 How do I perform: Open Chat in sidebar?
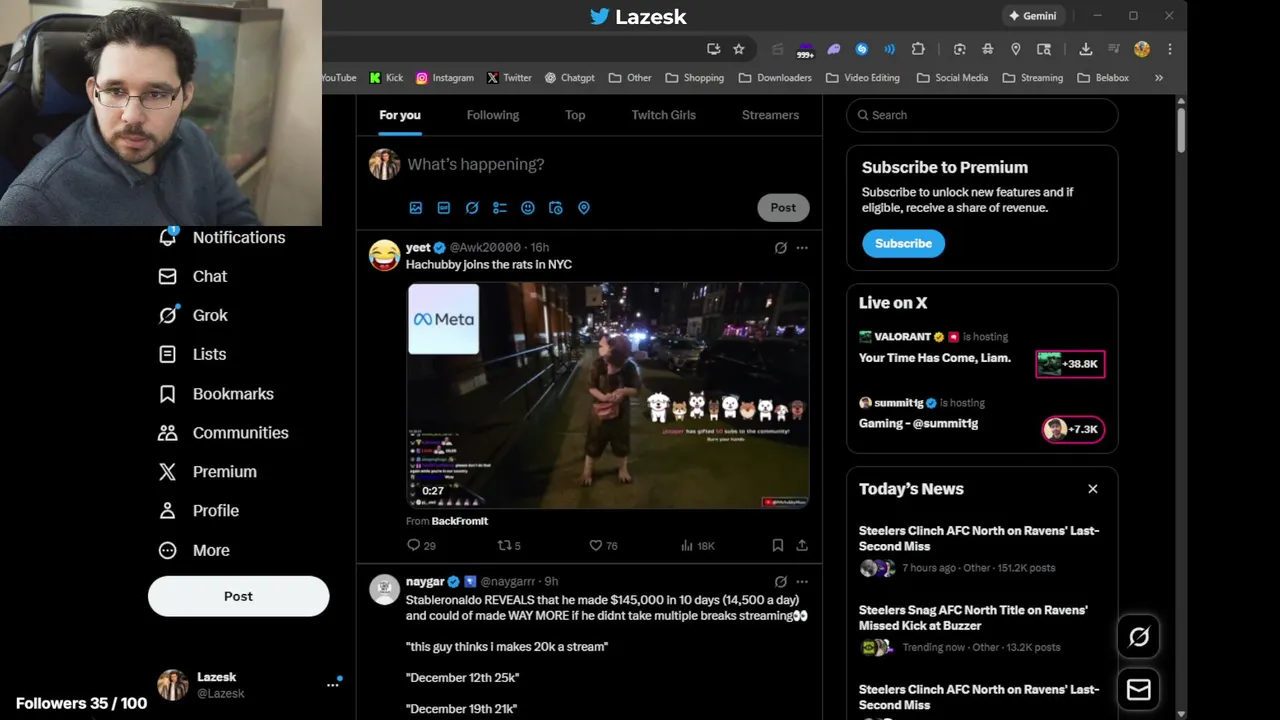click(193, 276)
